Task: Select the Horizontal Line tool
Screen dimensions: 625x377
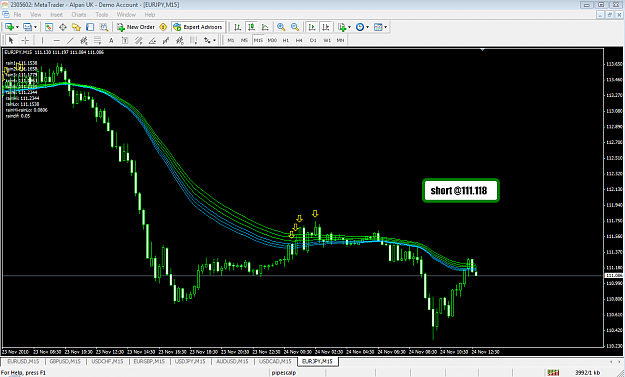Action: pyautogui.click(x=57, y=40)
